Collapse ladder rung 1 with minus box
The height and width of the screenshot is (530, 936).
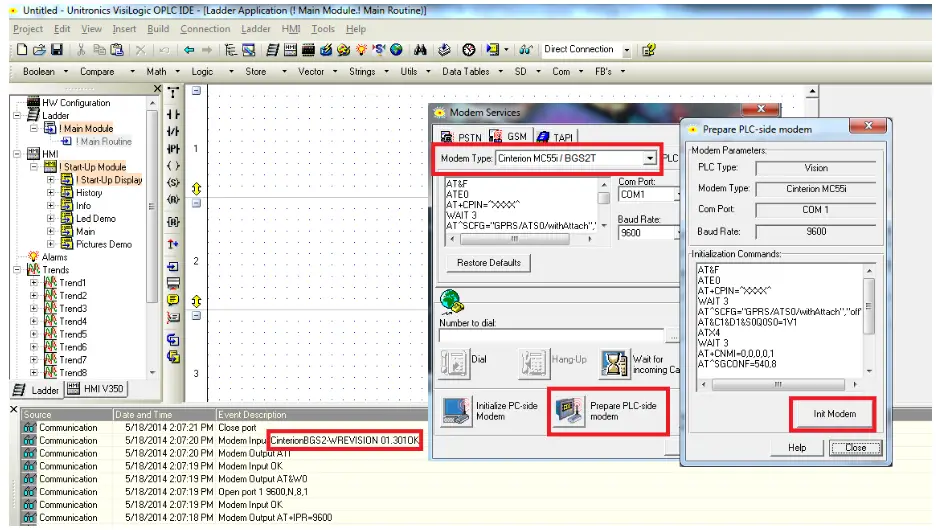click(196, 91)
